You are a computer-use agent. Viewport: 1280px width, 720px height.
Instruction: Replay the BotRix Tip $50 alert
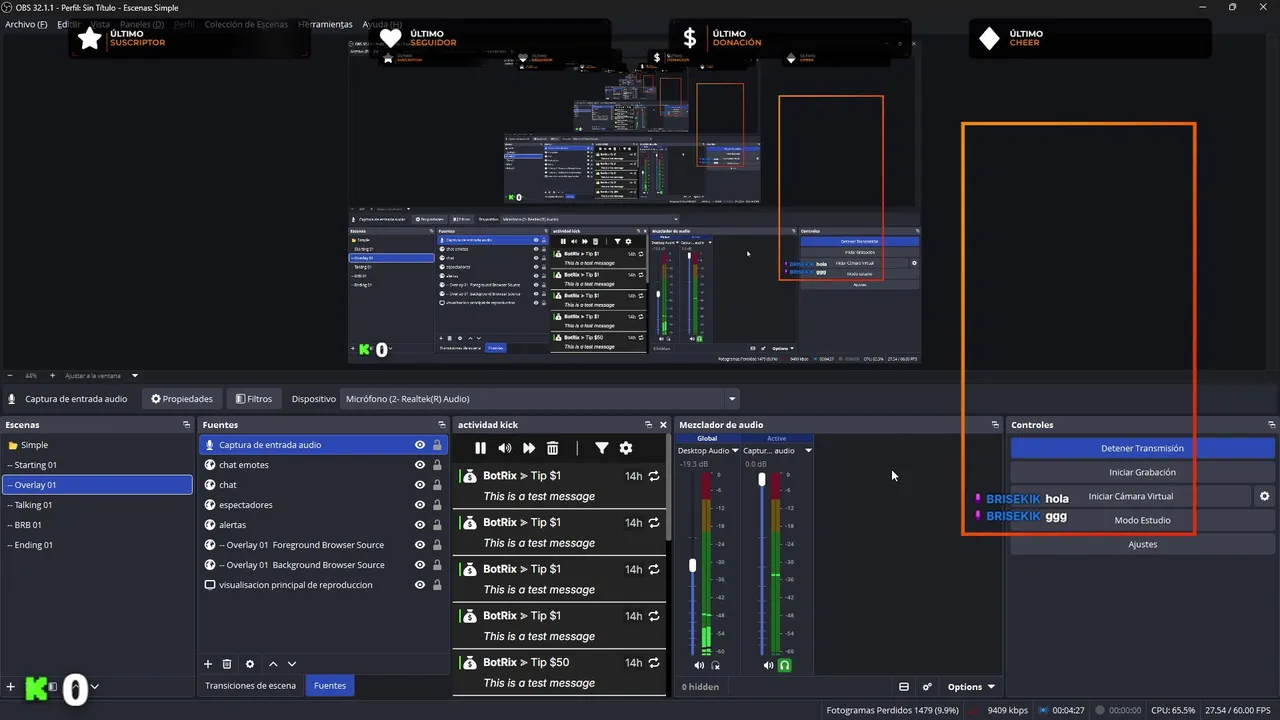654,662
